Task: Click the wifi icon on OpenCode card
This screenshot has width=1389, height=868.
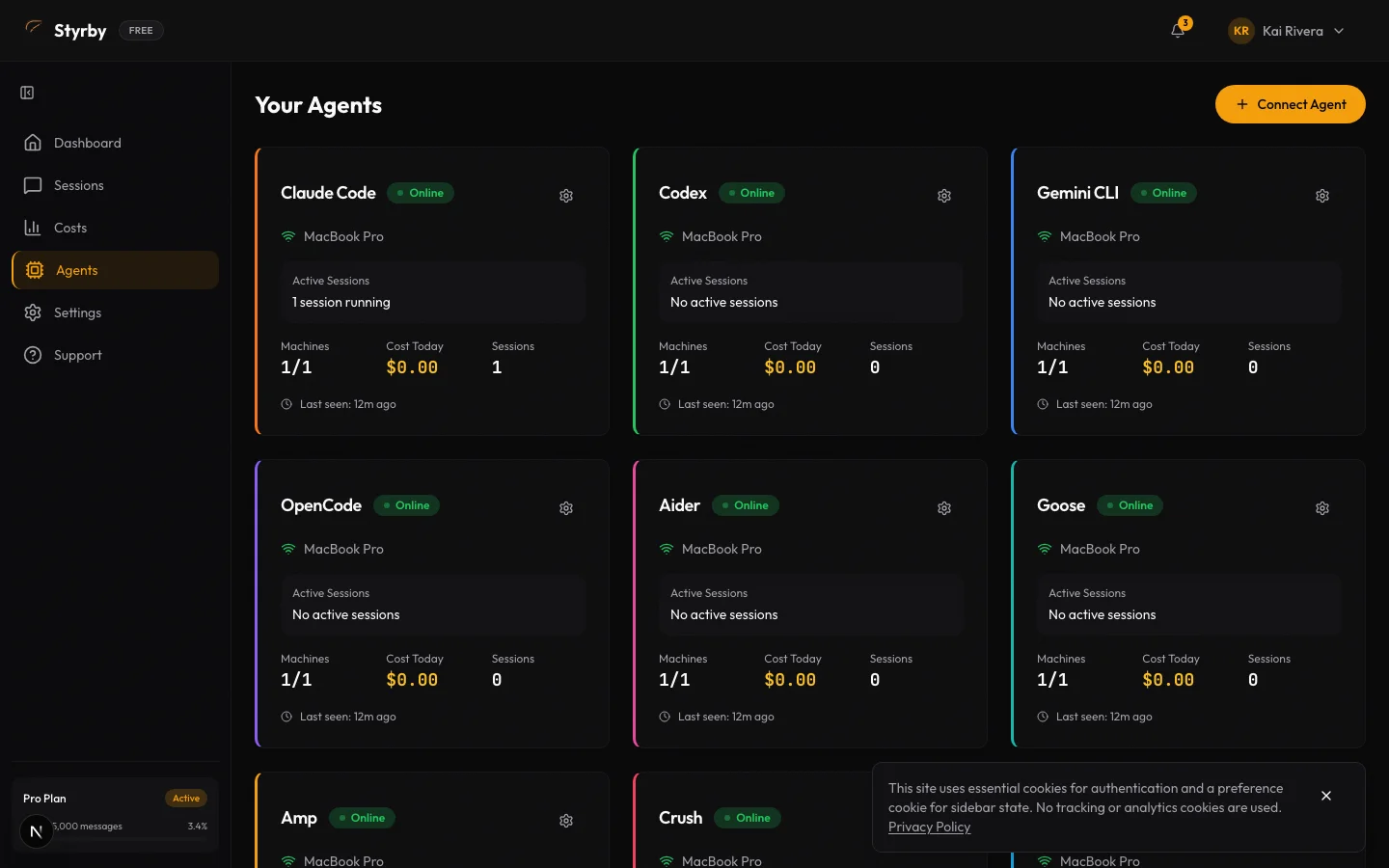Action: point(287,549)
